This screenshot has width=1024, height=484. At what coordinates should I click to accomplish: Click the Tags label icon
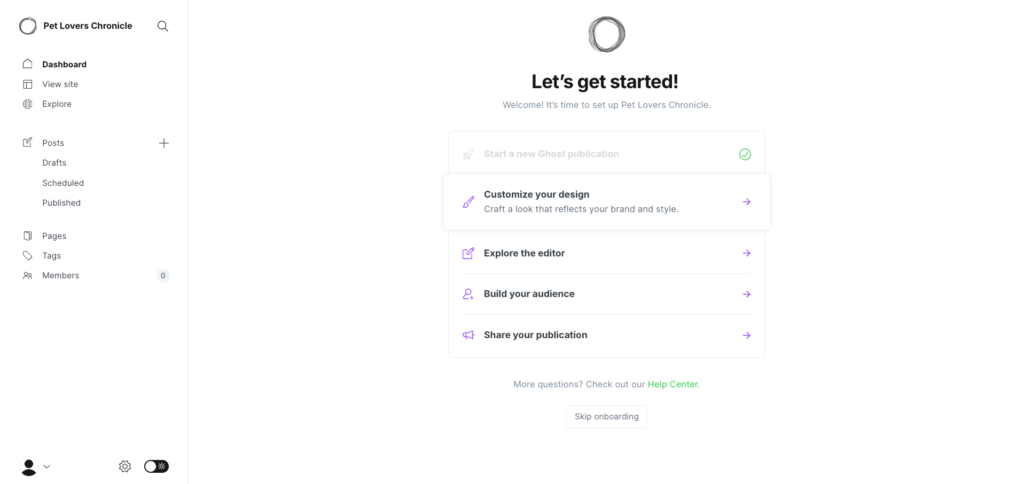pos(28,256)
